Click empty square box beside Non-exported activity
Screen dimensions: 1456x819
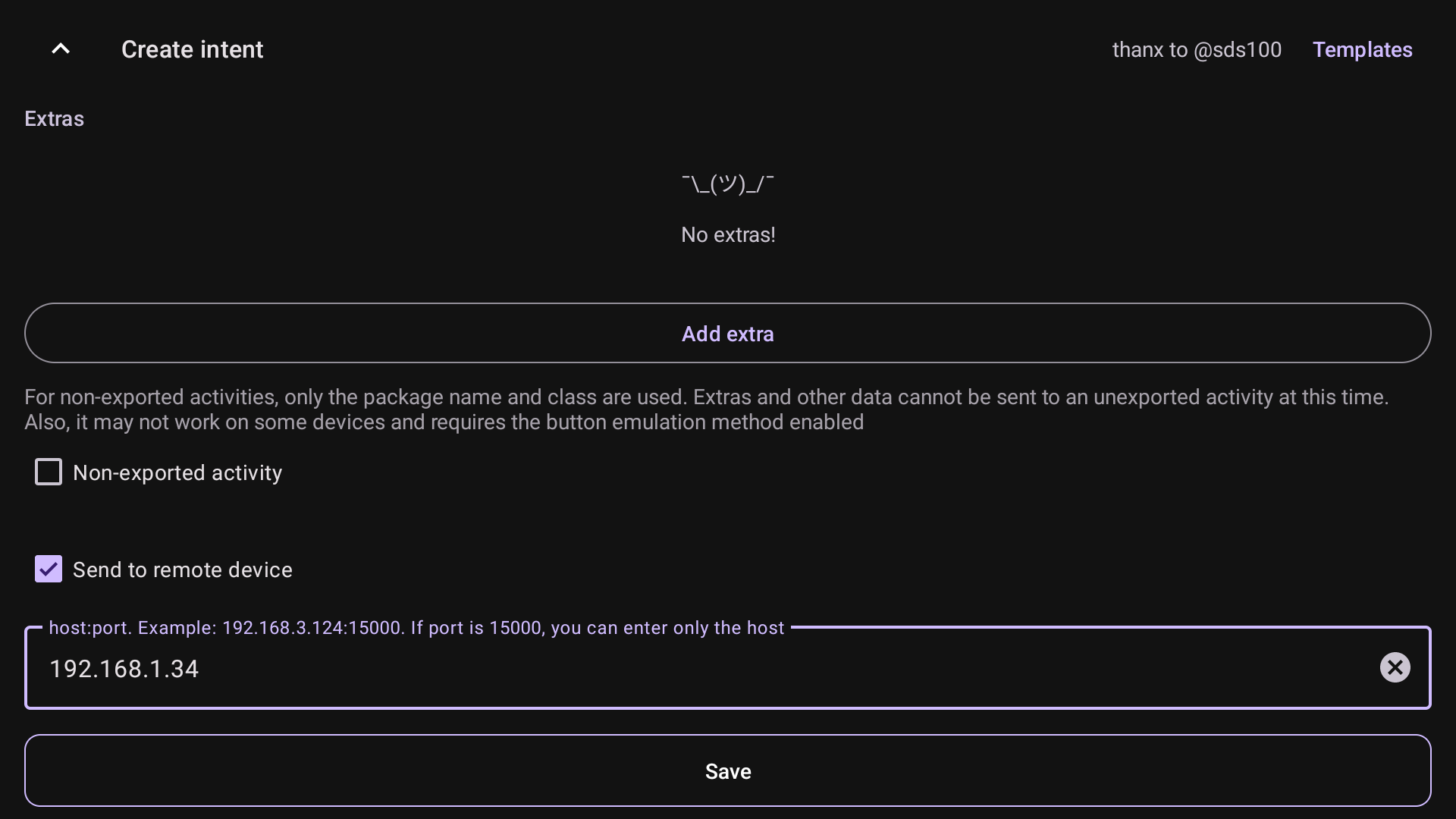pos(49,472)
